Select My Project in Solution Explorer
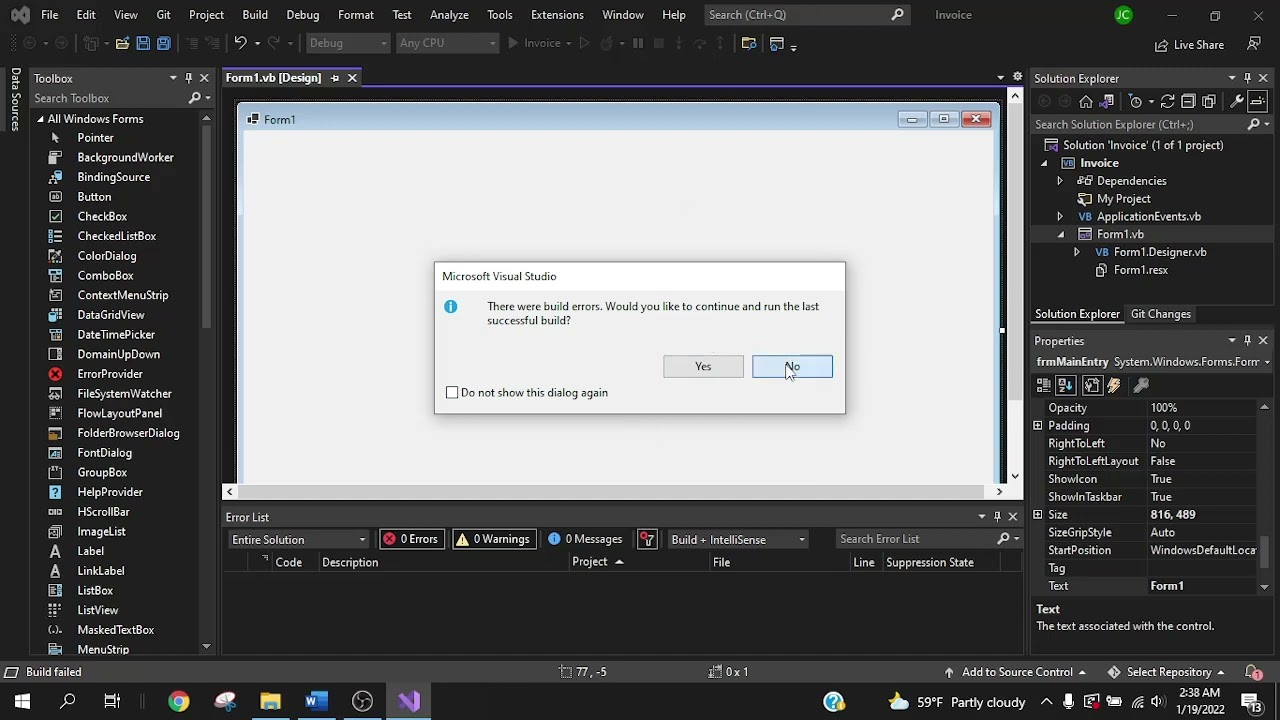Image resolution: width=1280 pixels, height=720 pixels. click(x=1123, y=199)
